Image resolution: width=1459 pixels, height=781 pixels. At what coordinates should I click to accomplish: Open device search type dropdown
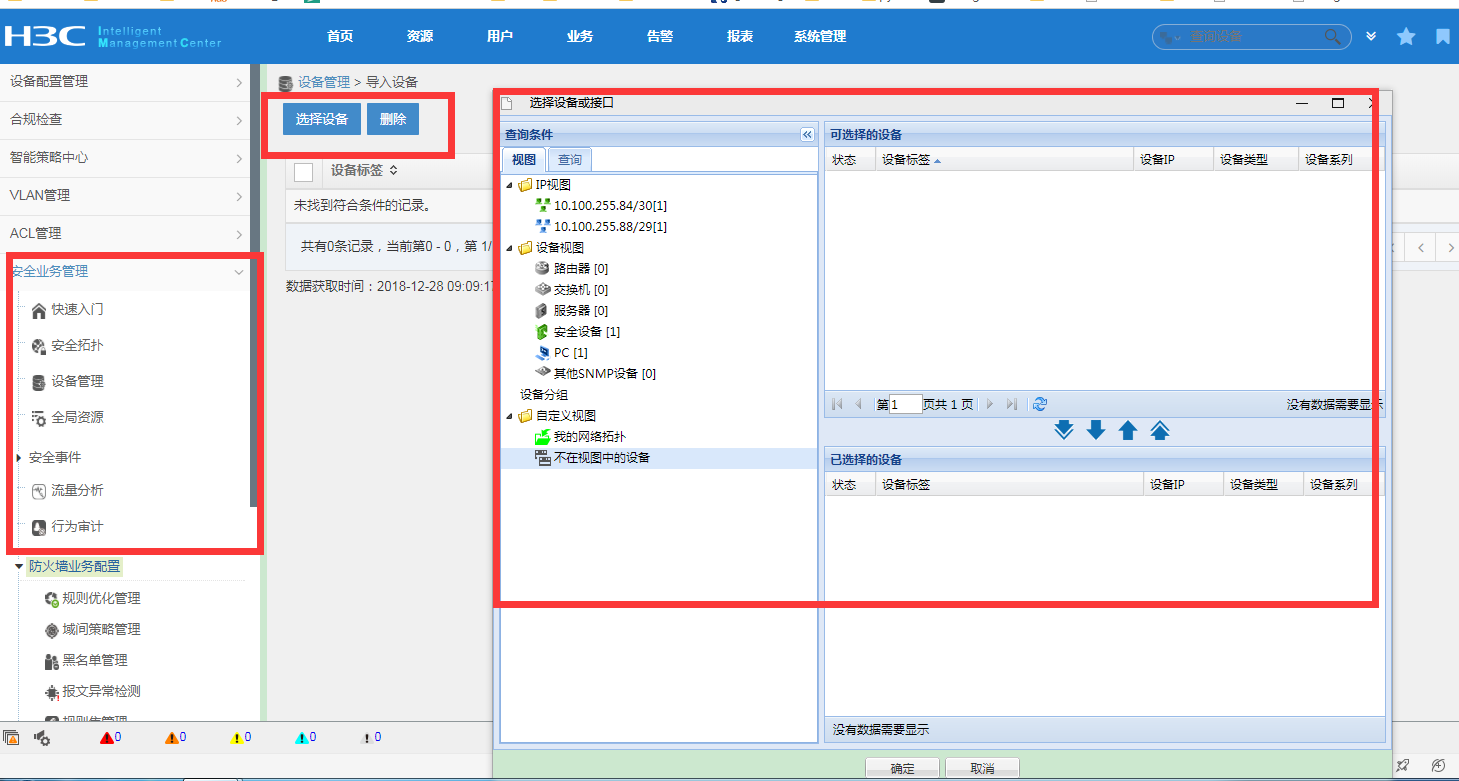click(x=1169, y=37)
